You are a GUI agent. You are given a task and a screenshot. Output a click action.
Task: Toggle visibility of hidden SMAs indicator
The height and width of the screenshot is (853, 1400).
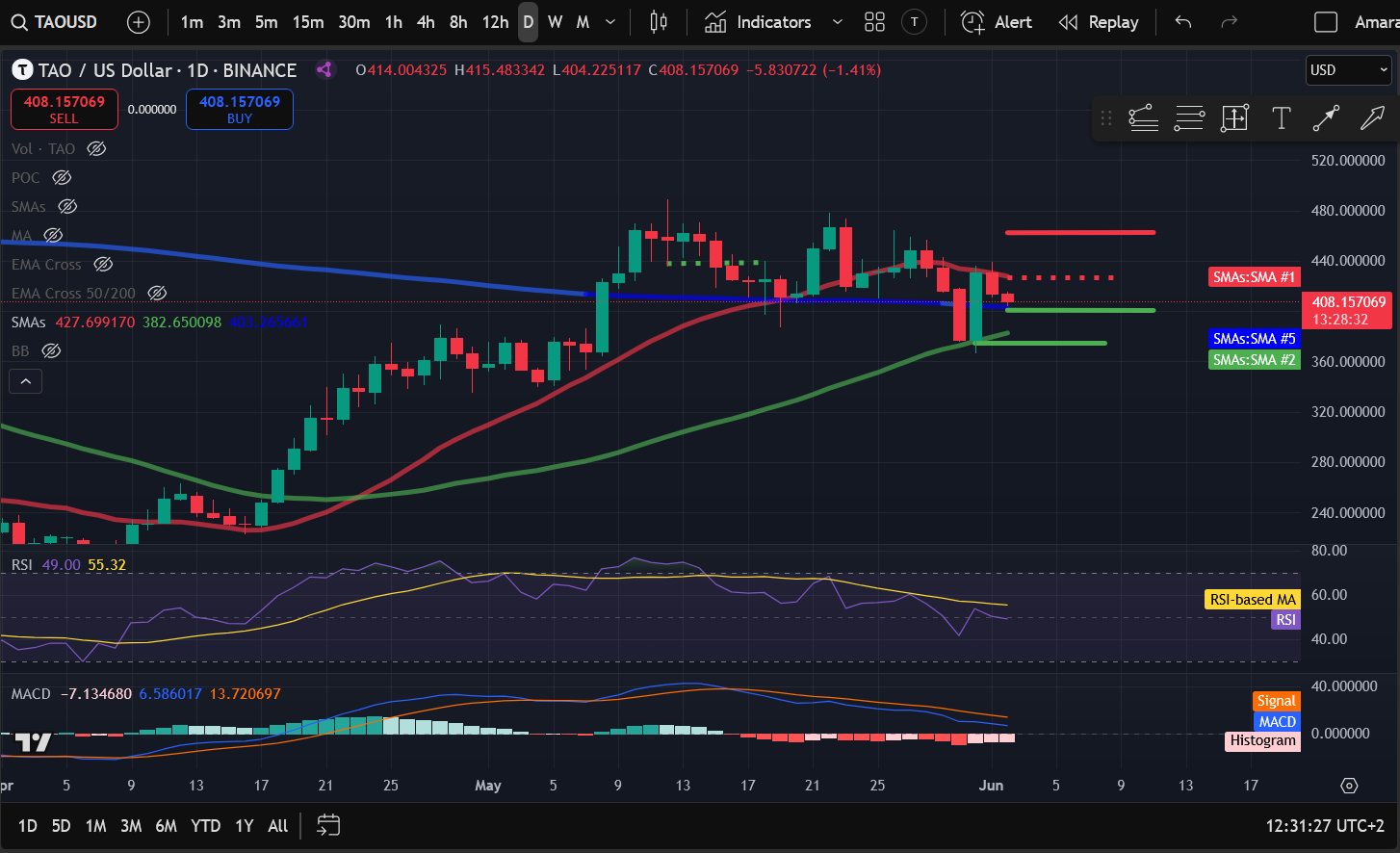click(67, 206)
